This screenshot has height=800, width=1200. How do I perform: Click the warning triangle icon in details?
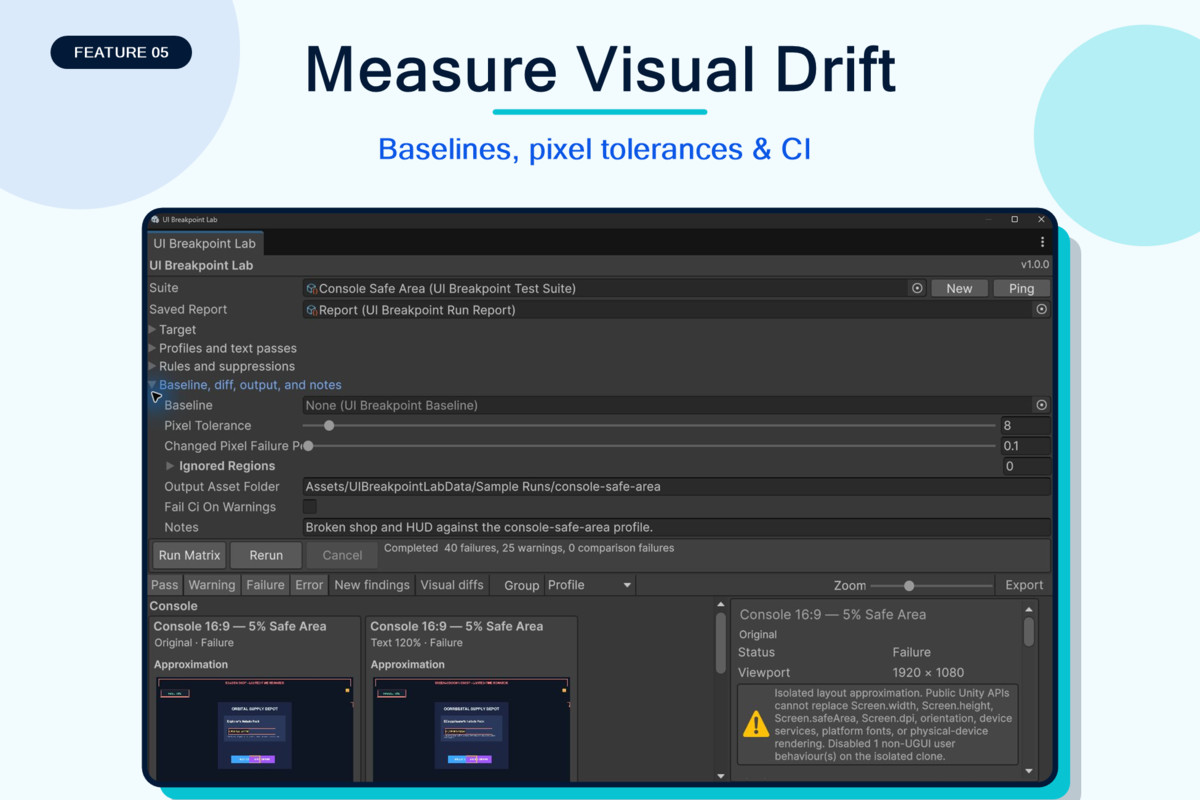[755, 724]
